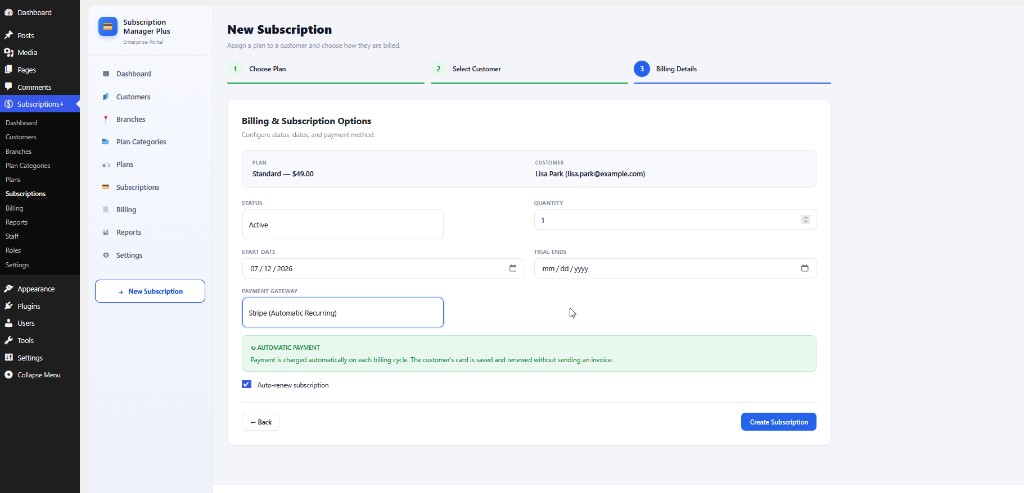Click the WordPress Dashboard speedometer icon
This screenshot has height=493, width=1024.
click(8, 12)
